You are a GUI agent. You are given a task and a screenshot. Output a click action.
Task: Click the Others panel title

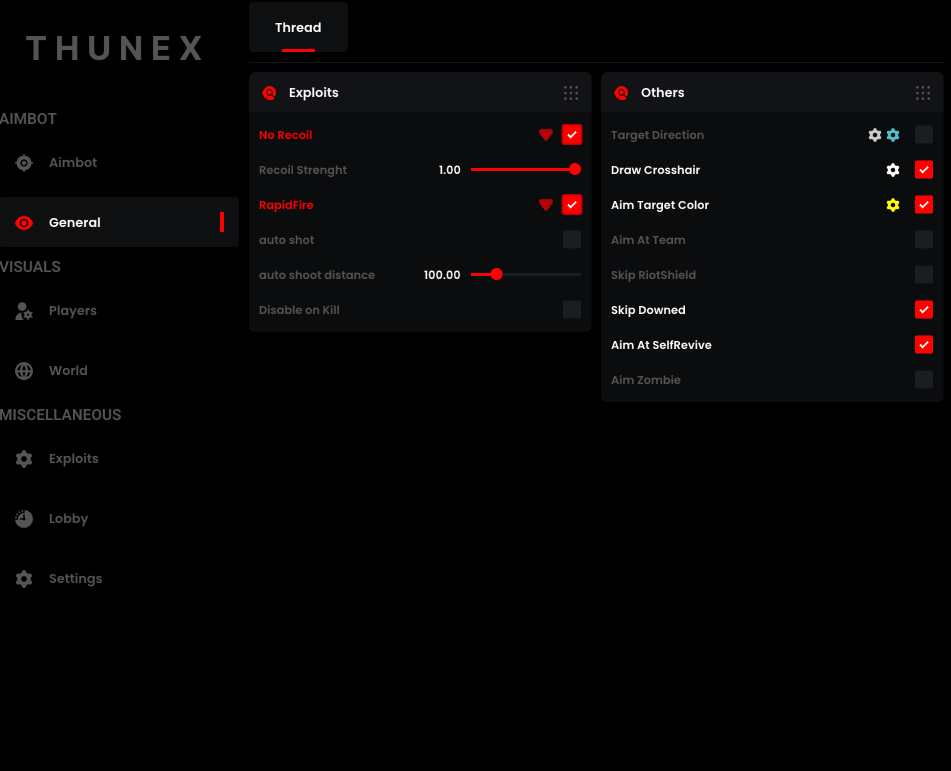point(662,92)
